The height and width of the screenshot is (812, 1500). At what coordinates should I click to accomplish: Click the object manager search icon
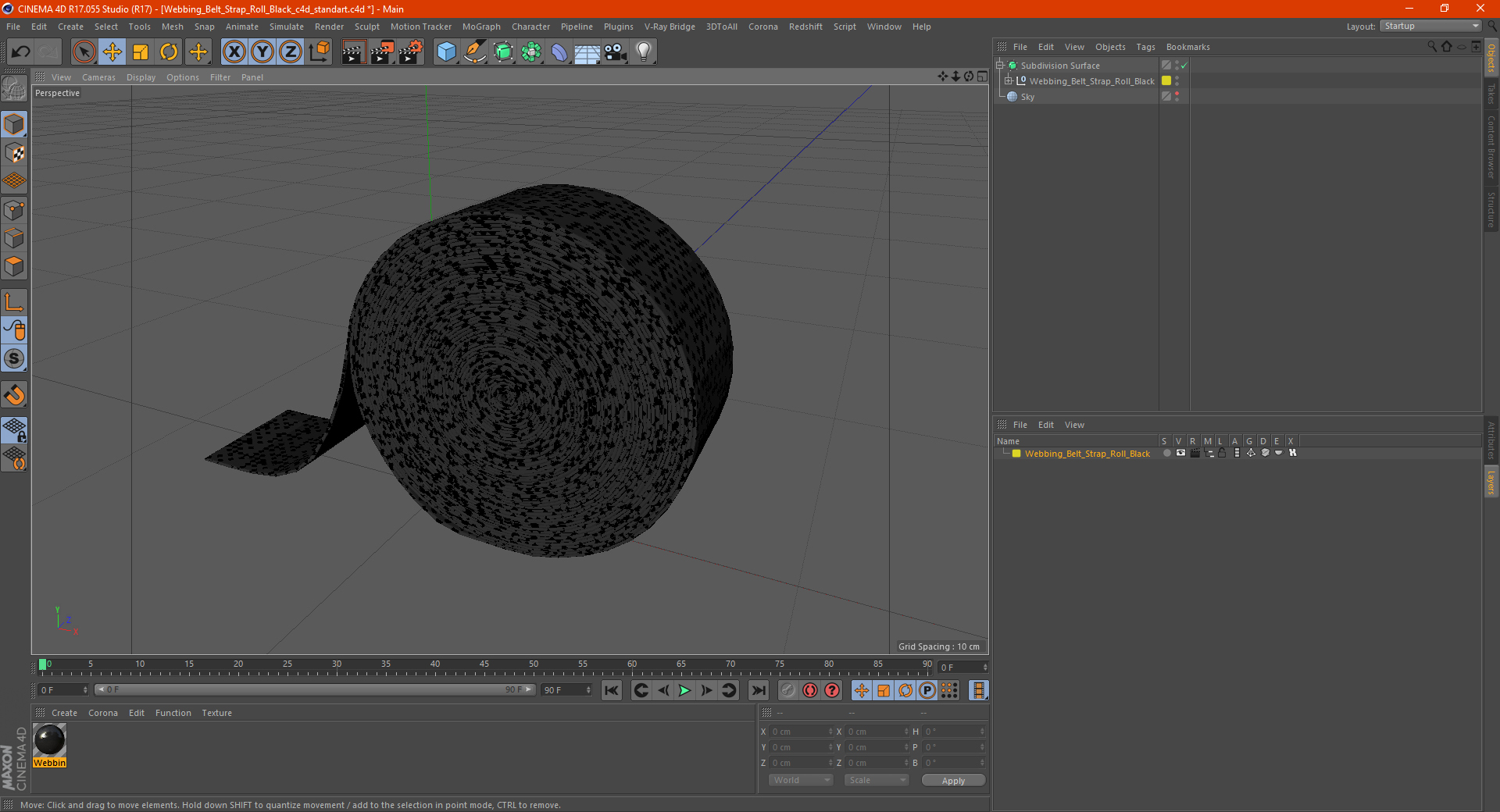coord(1431,47)
